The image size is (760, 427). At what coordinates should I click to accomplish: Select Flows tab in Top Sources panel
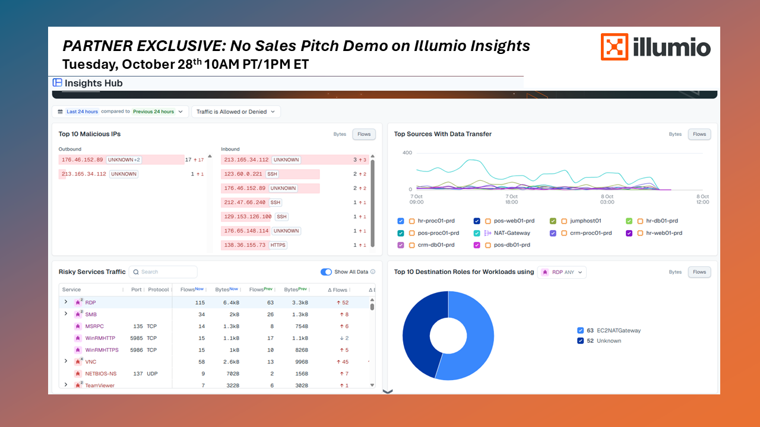point(699,134)
